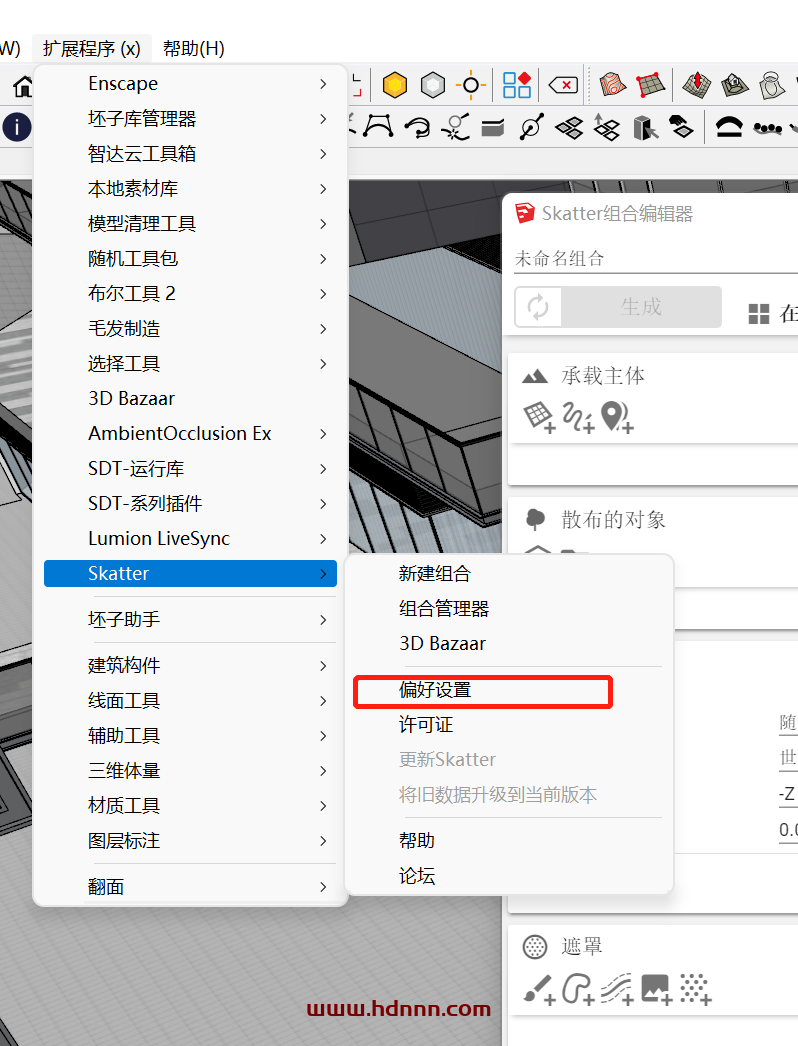Select the Sandbox Drape tool
This screenshot has height=1046, width=798.
pyautogui.click(x=771, y=85)
